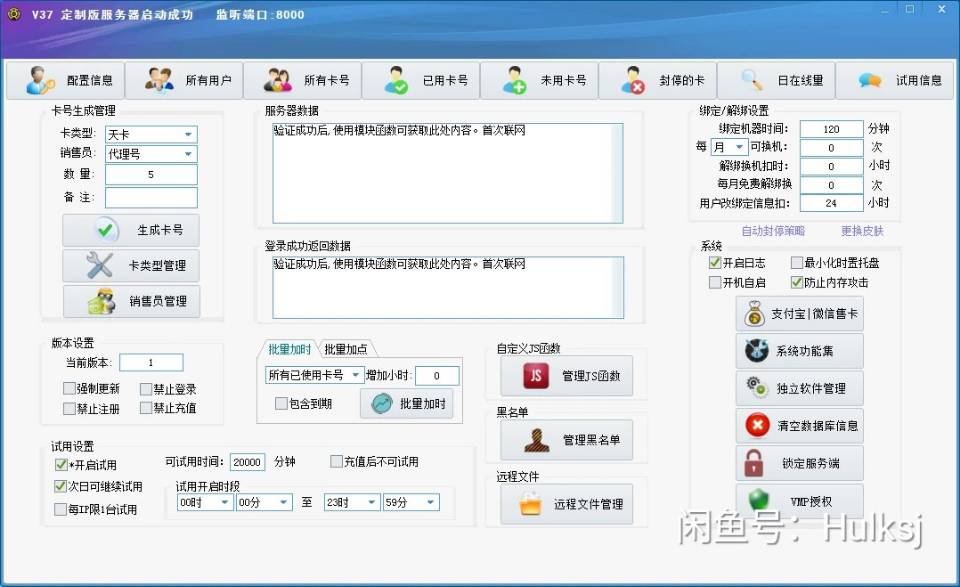The width and height of the screenshot is (960, 587).
Task: Click the 绑定机器时间 field showing 120
Action: tap(831, 129)
